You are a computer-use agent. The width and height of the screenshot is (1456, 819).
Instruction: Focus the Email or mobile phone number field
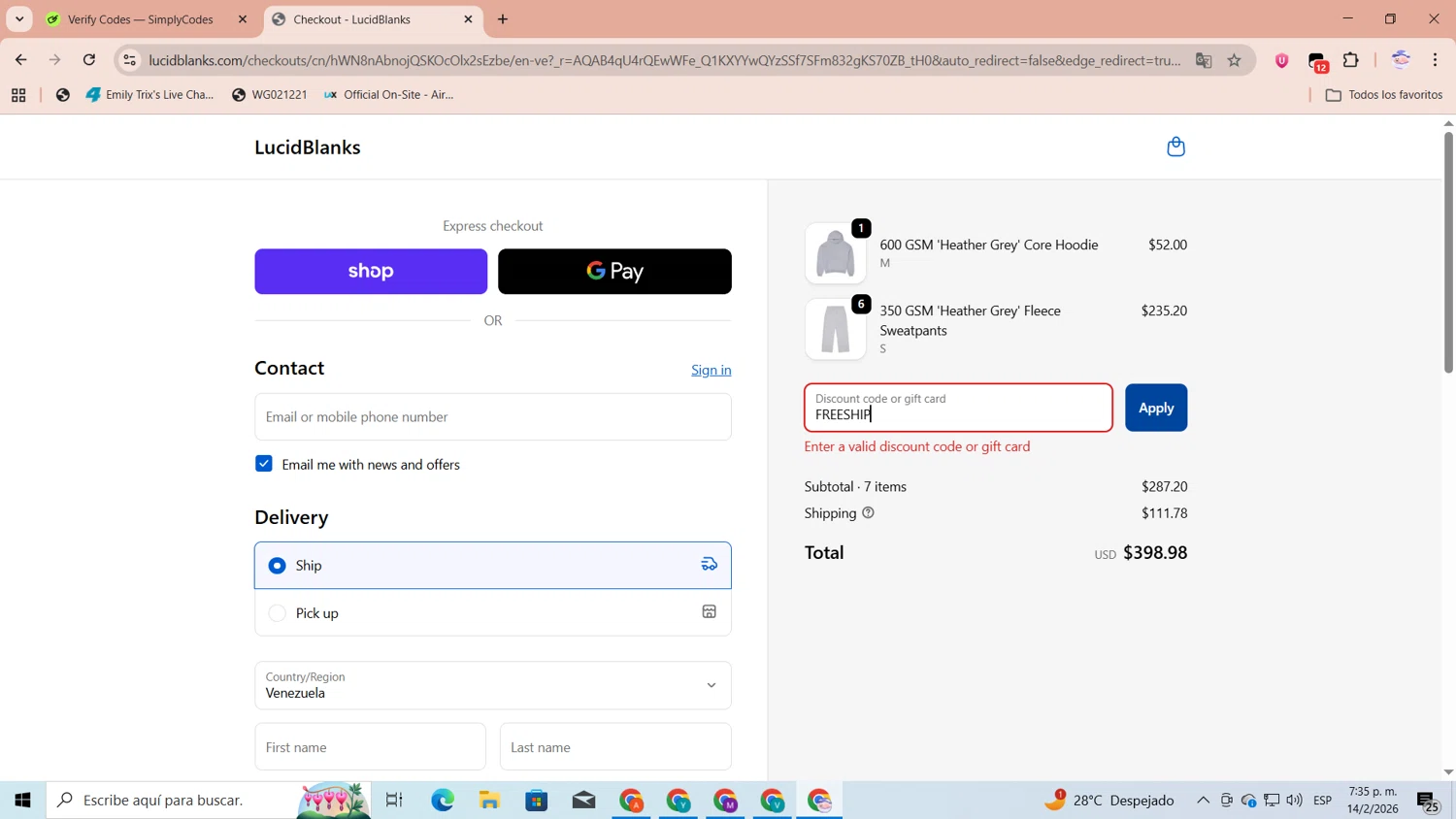(493, 416)
